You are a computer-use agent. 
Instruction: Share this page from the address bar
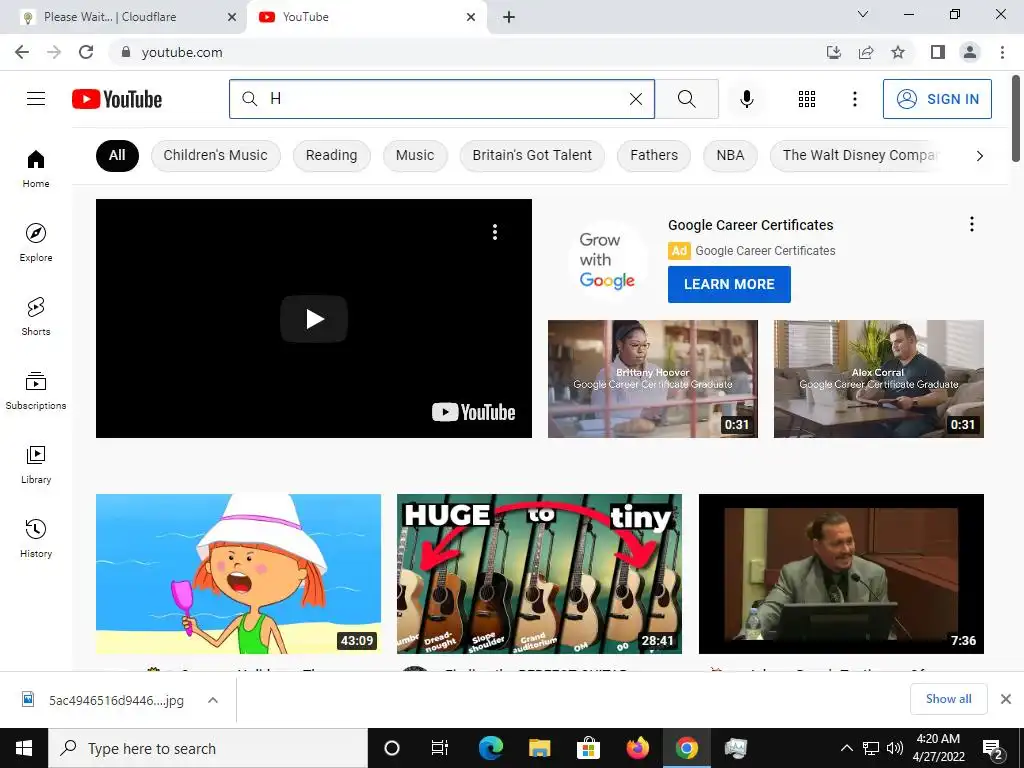click(866, 52)
